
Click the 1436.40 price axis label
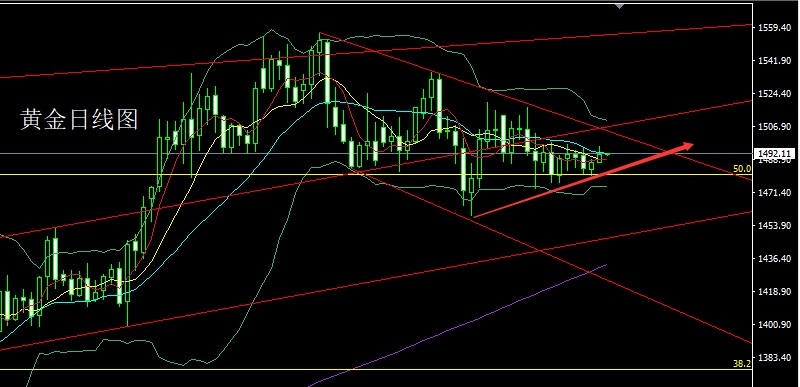tap(774, 259)
